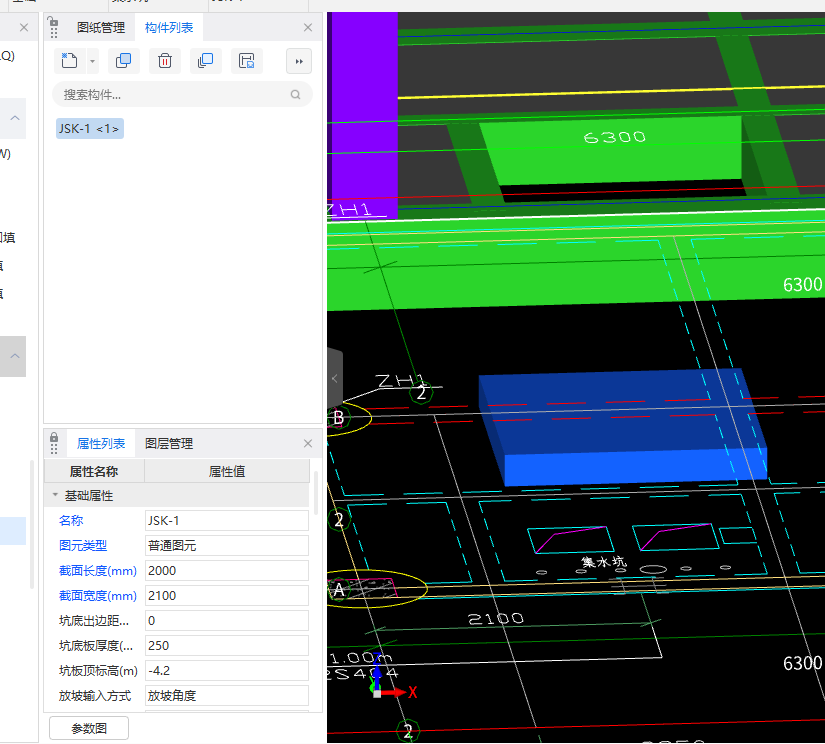Edit the 坑底出边距 value 0
The height and width of the screenshot is (744, 825).
[x=227, y=620]
